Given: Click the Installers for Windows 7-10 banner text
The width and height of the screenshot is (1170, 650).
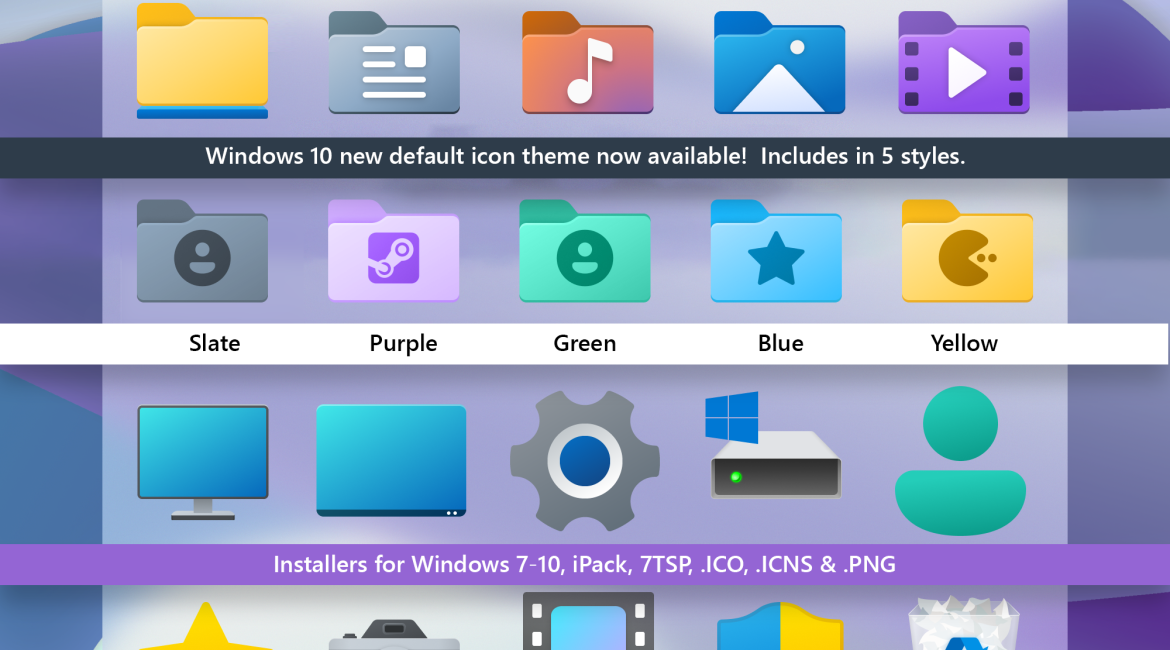Looking at the screenshot, I should point(584,564).
